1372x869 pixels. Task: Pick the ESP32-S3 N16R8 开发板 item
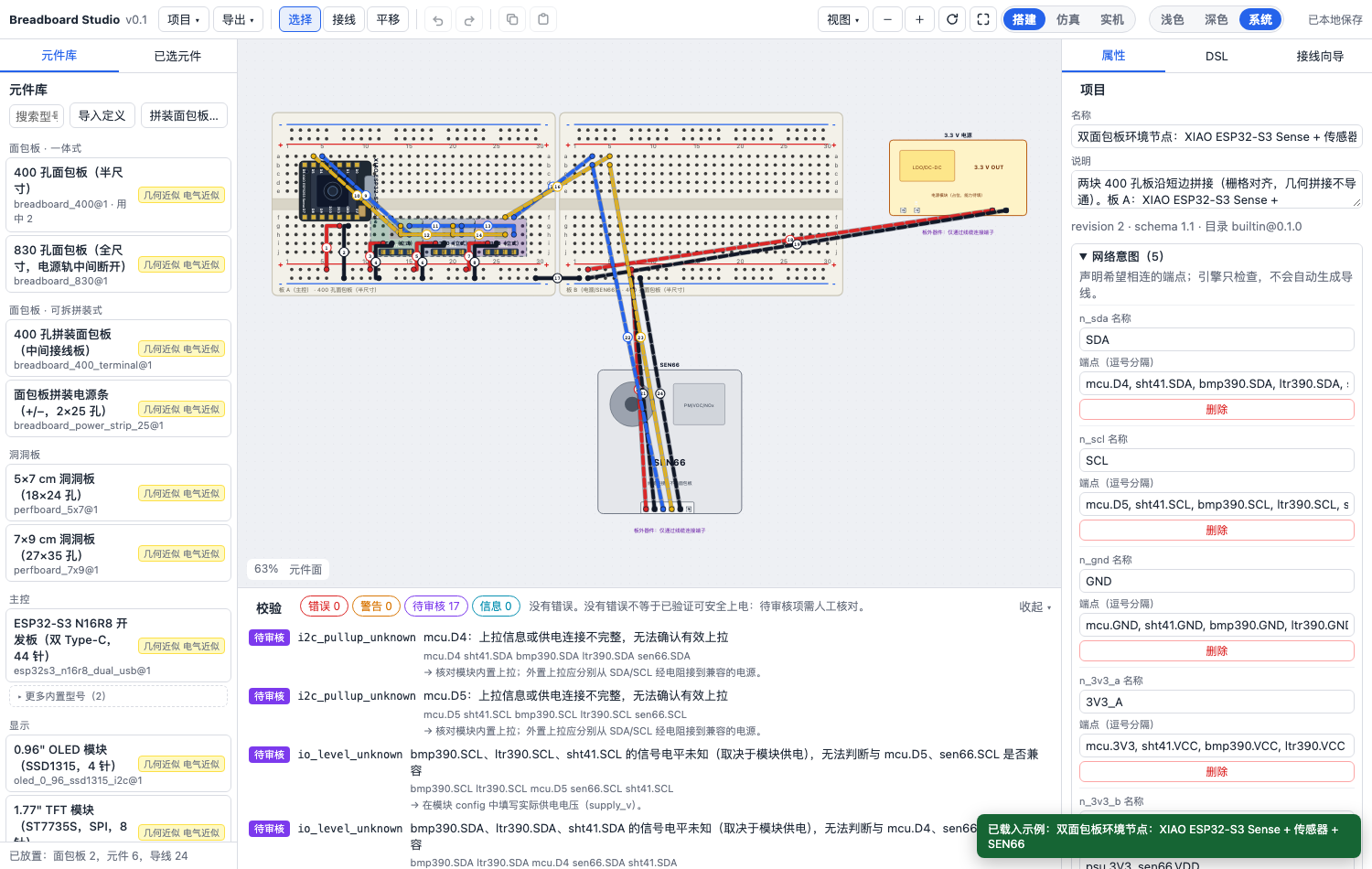pyautogui.click(x=119, y=646)
